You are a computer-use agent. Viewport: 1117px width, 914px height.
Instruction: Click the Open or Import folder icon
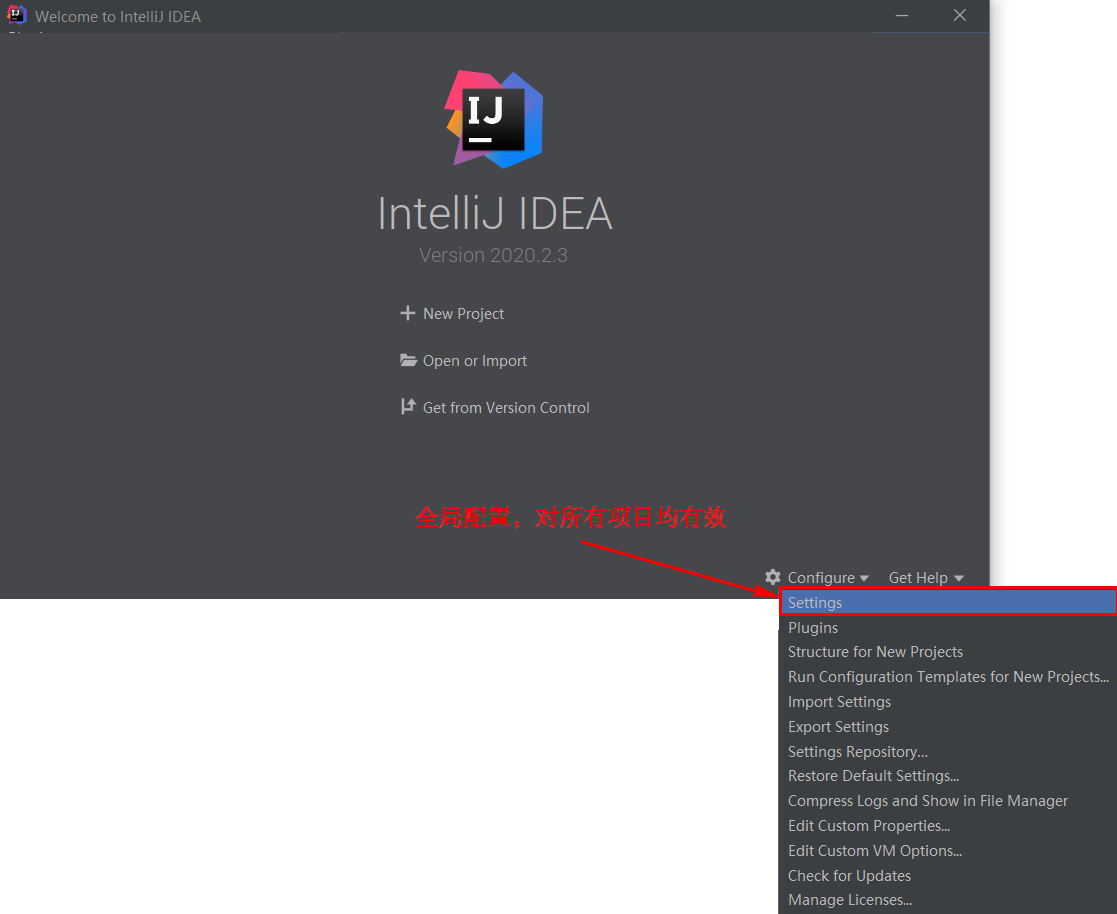[408, 360]
